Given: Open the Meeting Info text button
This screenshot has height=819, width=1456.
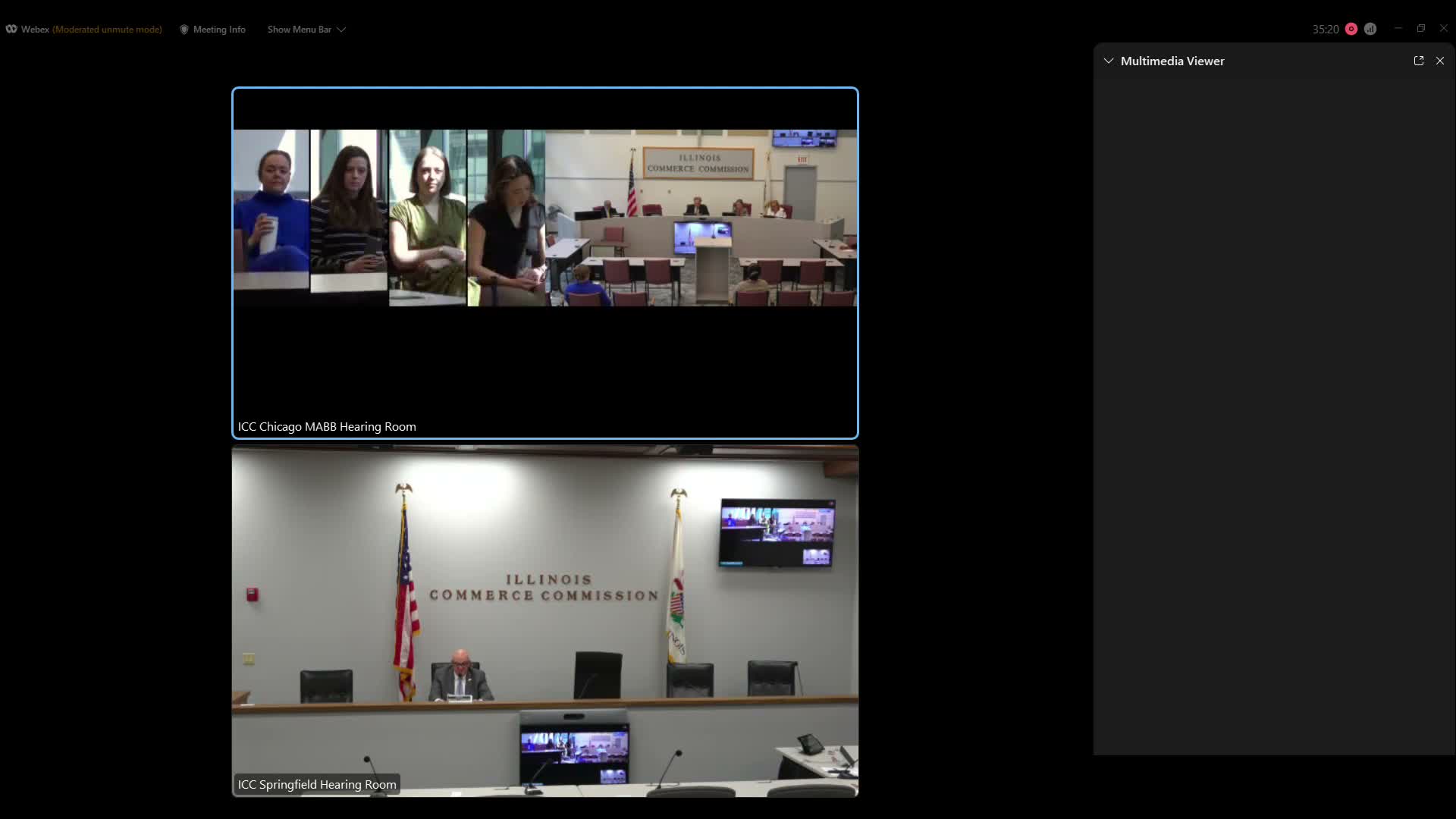Looking at the screenshot, I should point(219,30).
